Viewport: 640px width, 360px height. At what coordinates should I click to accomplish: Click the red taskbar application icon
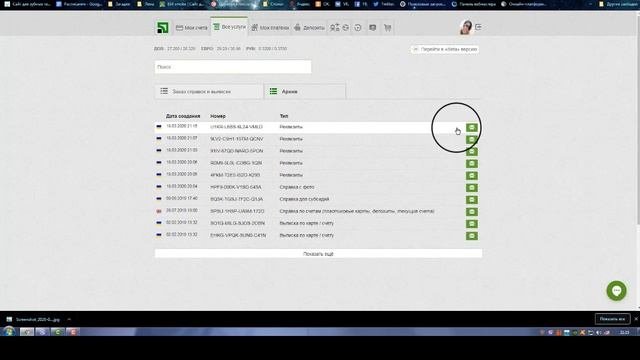click(x=73, y=332)
